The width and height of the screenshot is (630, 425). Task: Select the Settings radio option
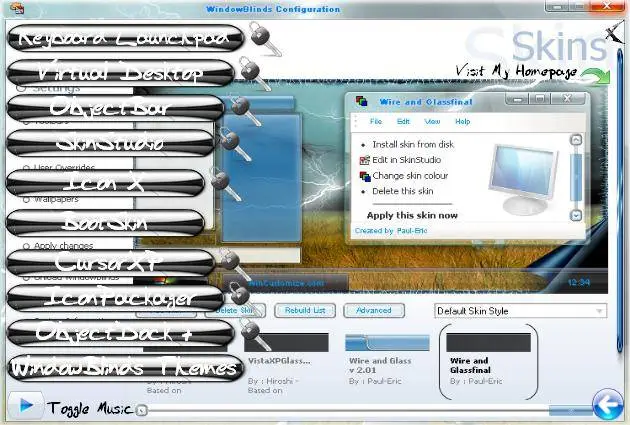coord(21,88)
